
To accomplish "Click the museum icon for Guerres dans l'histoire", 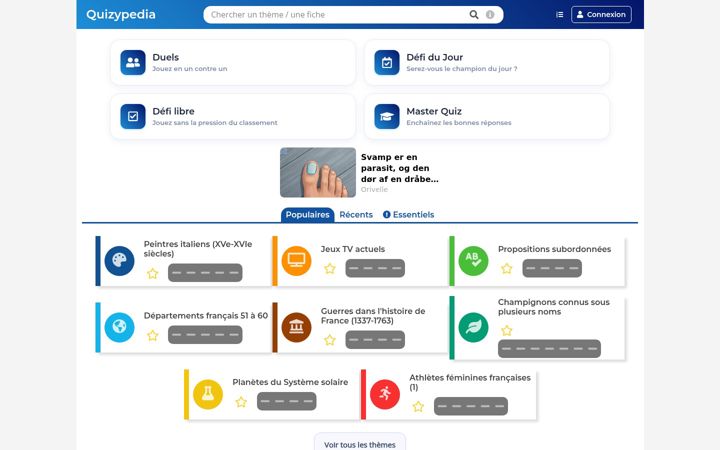I will [296, 327].
